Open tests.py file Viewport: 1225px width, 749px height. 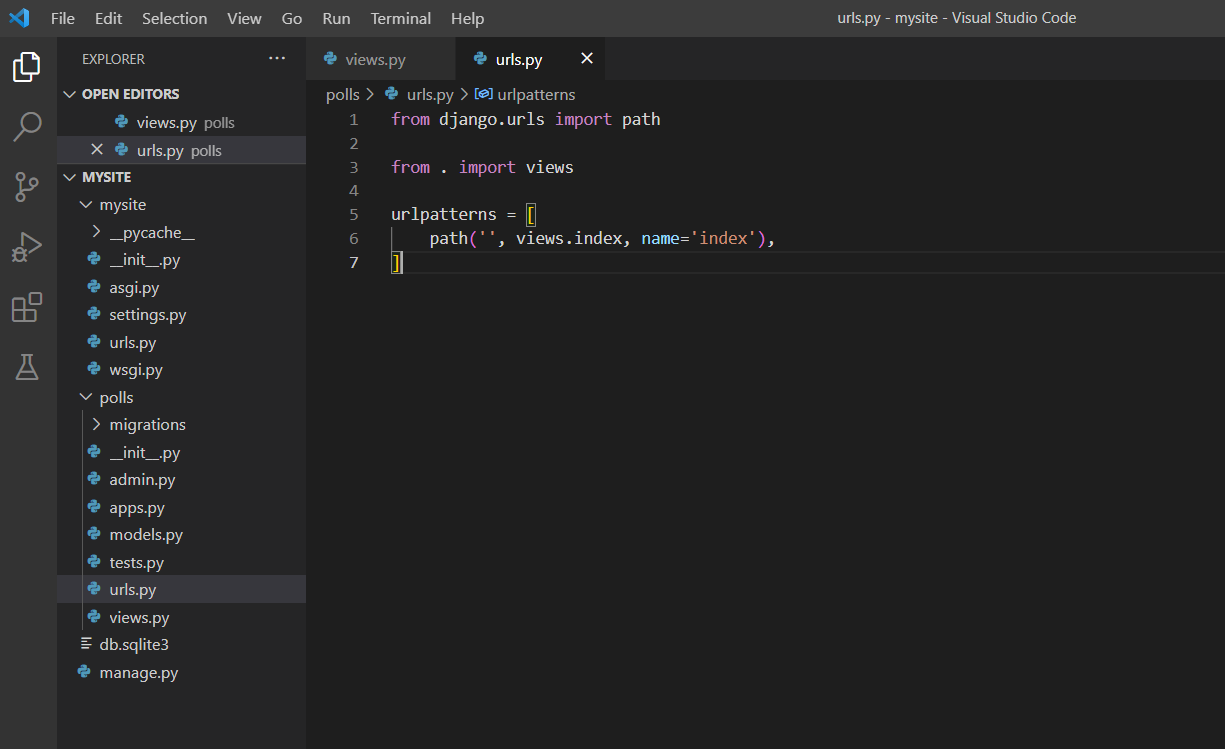181,562
